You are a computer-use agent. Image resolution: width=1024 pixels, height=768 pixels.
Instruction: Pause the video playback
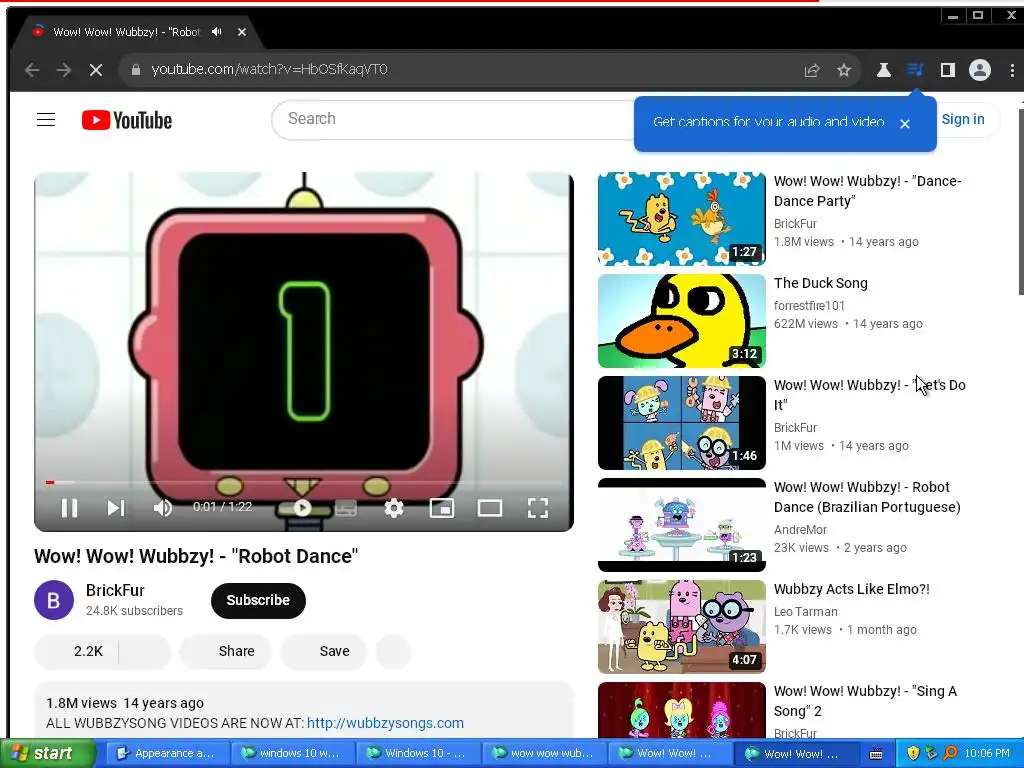[69, 508]
